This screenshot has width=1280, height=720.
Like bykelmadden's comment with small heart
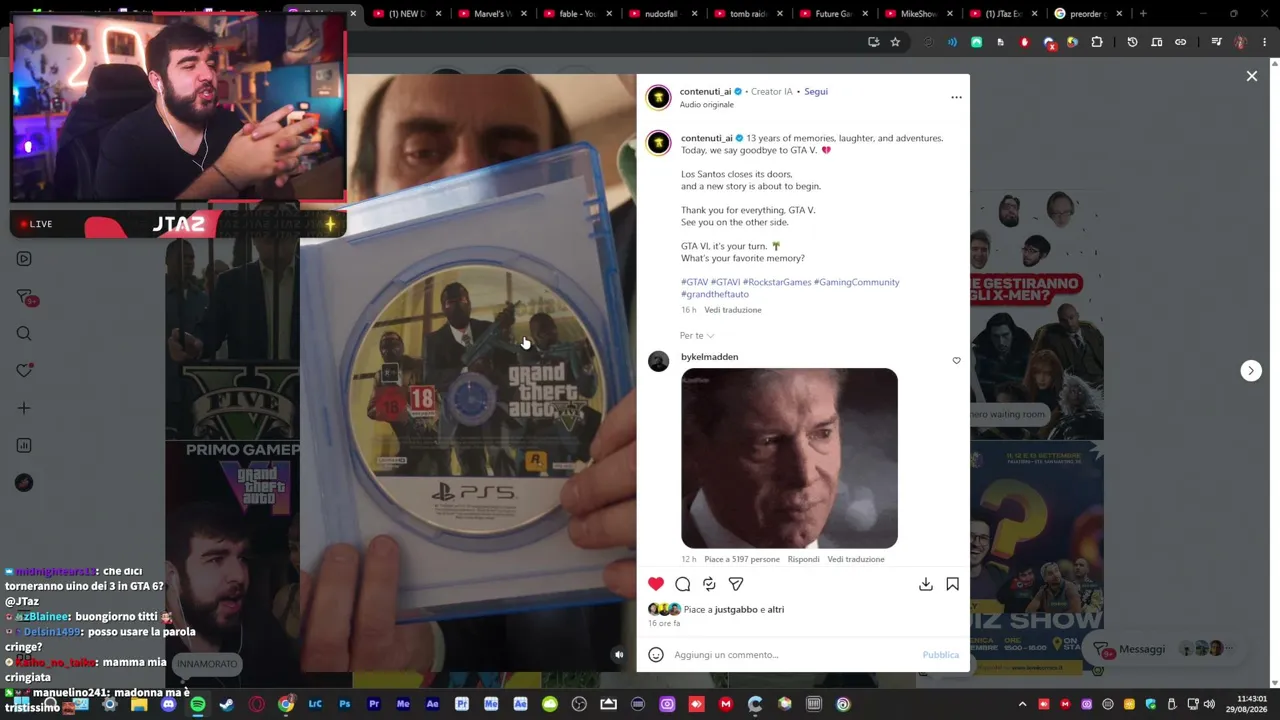pos(956,361)
